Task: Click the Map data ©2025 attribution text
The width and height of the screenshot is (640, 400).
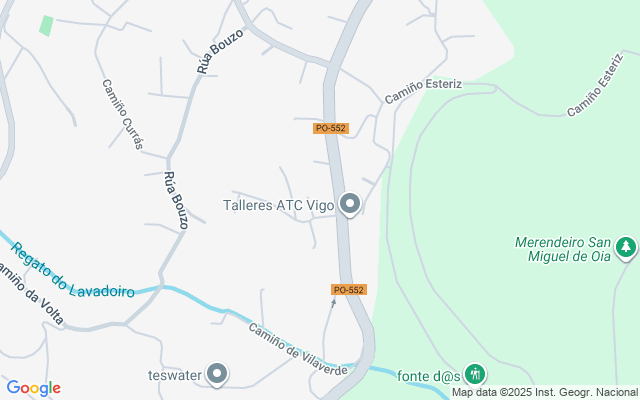Action: click(x=546, y=392)
